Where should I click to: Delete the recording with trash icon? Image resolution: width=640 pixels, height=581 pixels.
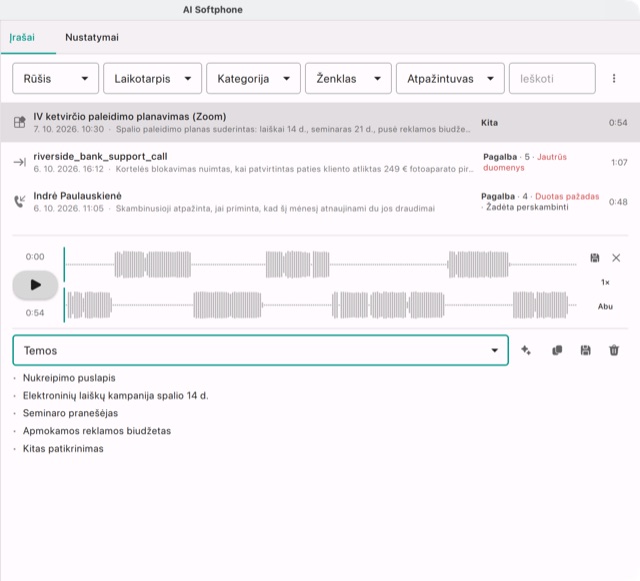pos(614,350)
